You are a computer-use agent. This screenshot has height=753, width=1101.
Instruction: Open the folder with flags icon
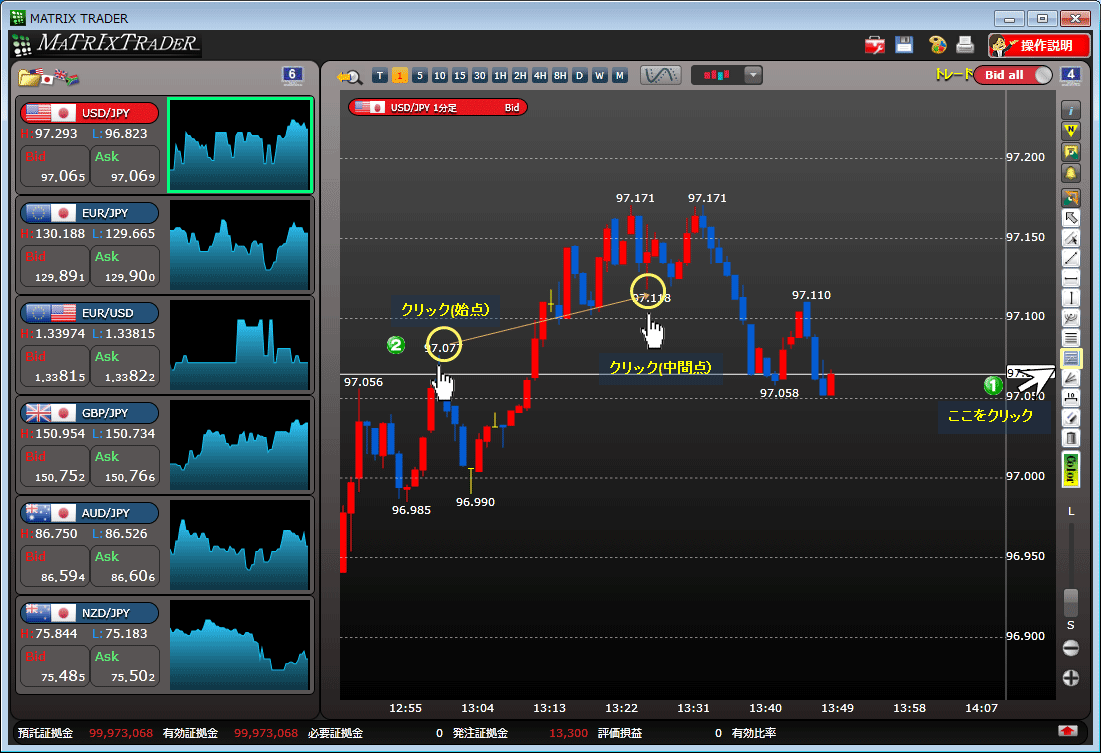[x=48, y=76]
